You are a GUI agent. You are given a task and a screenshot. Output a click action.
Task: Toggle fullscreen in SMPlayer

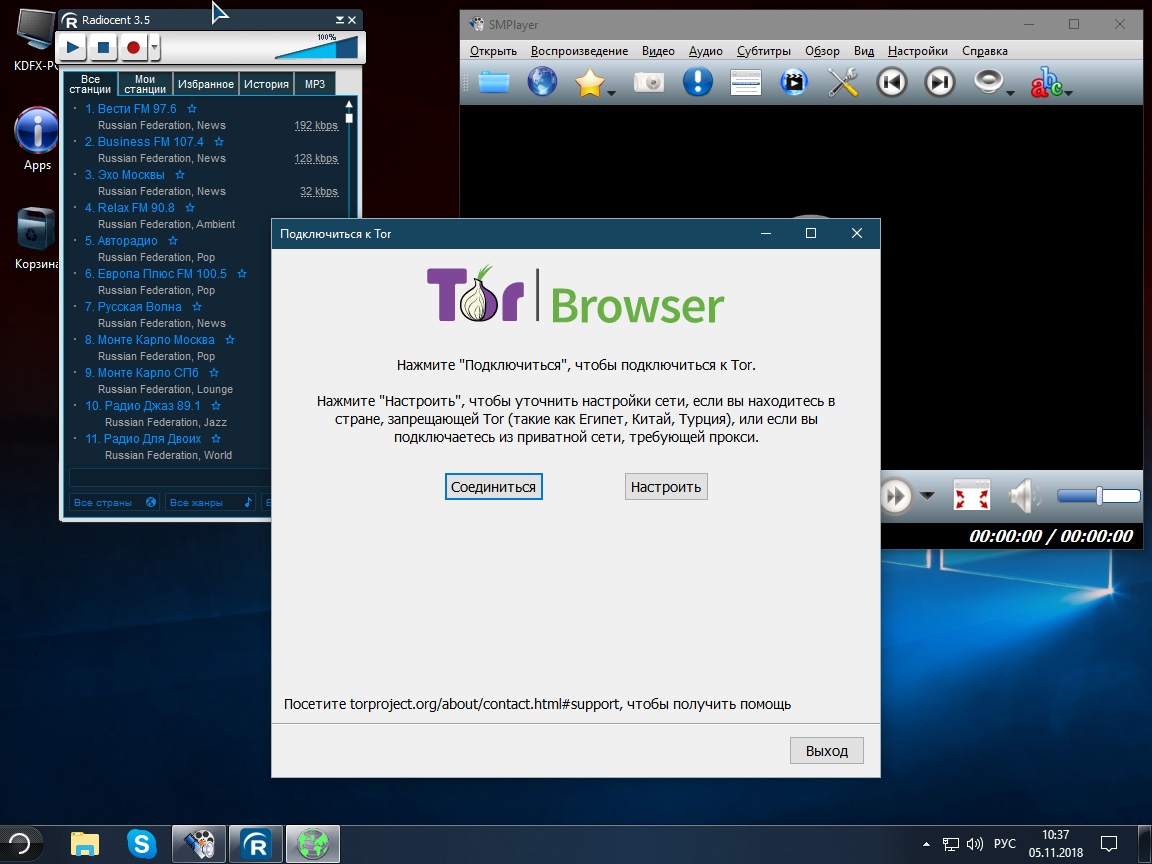coord(970,496)
